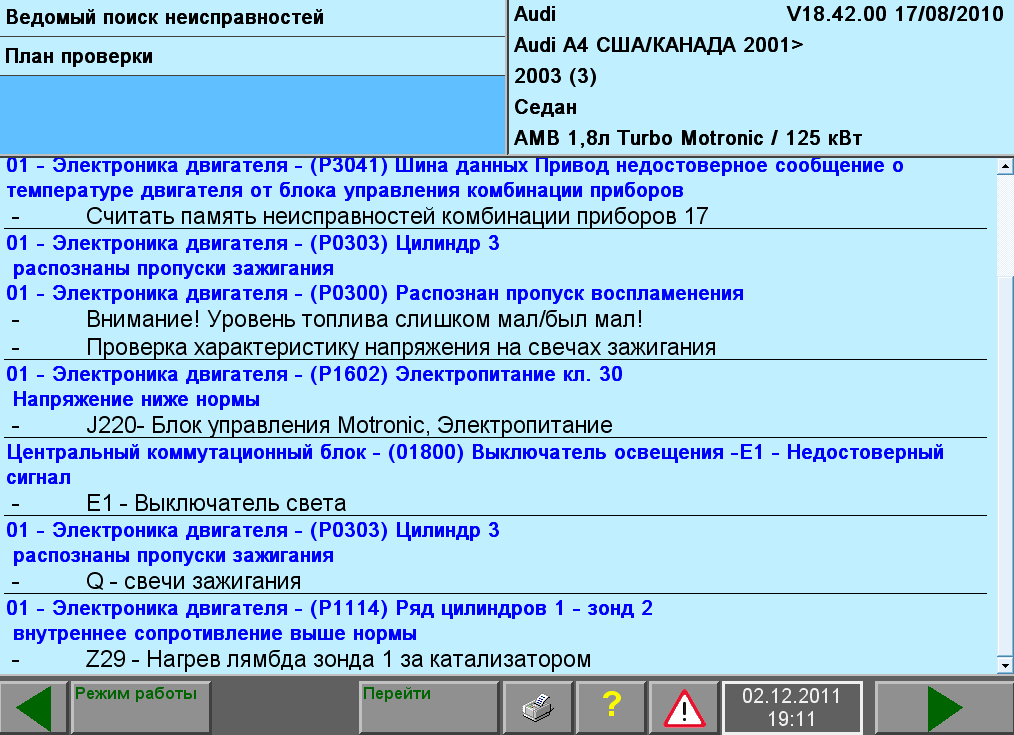
Task: Open help with the yellow question mark
Action: point(611,708)
